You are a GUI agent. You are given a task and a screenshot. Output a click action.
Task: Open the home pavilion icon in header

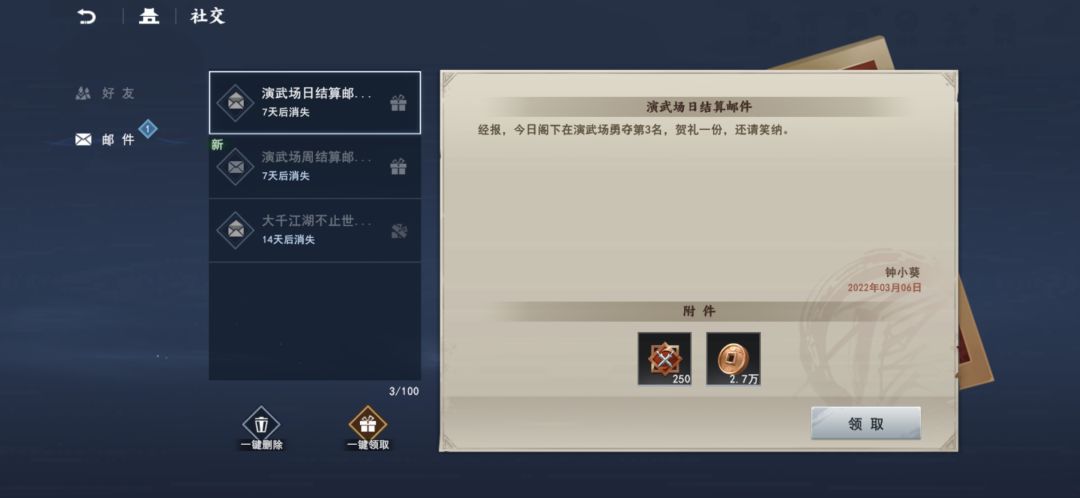pos(149,16)
